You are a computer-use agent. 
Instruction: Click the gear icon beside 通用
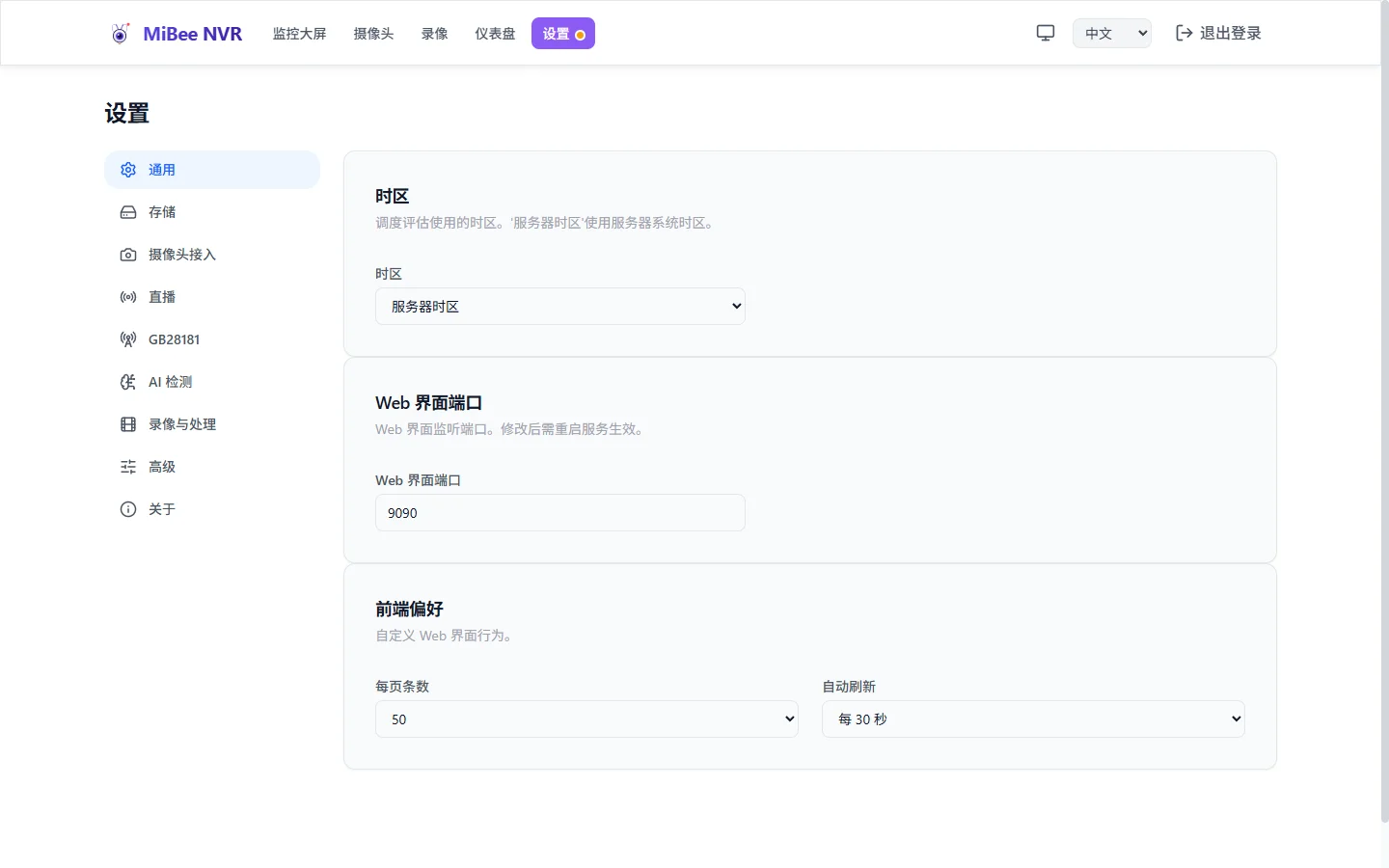point(128,170)
